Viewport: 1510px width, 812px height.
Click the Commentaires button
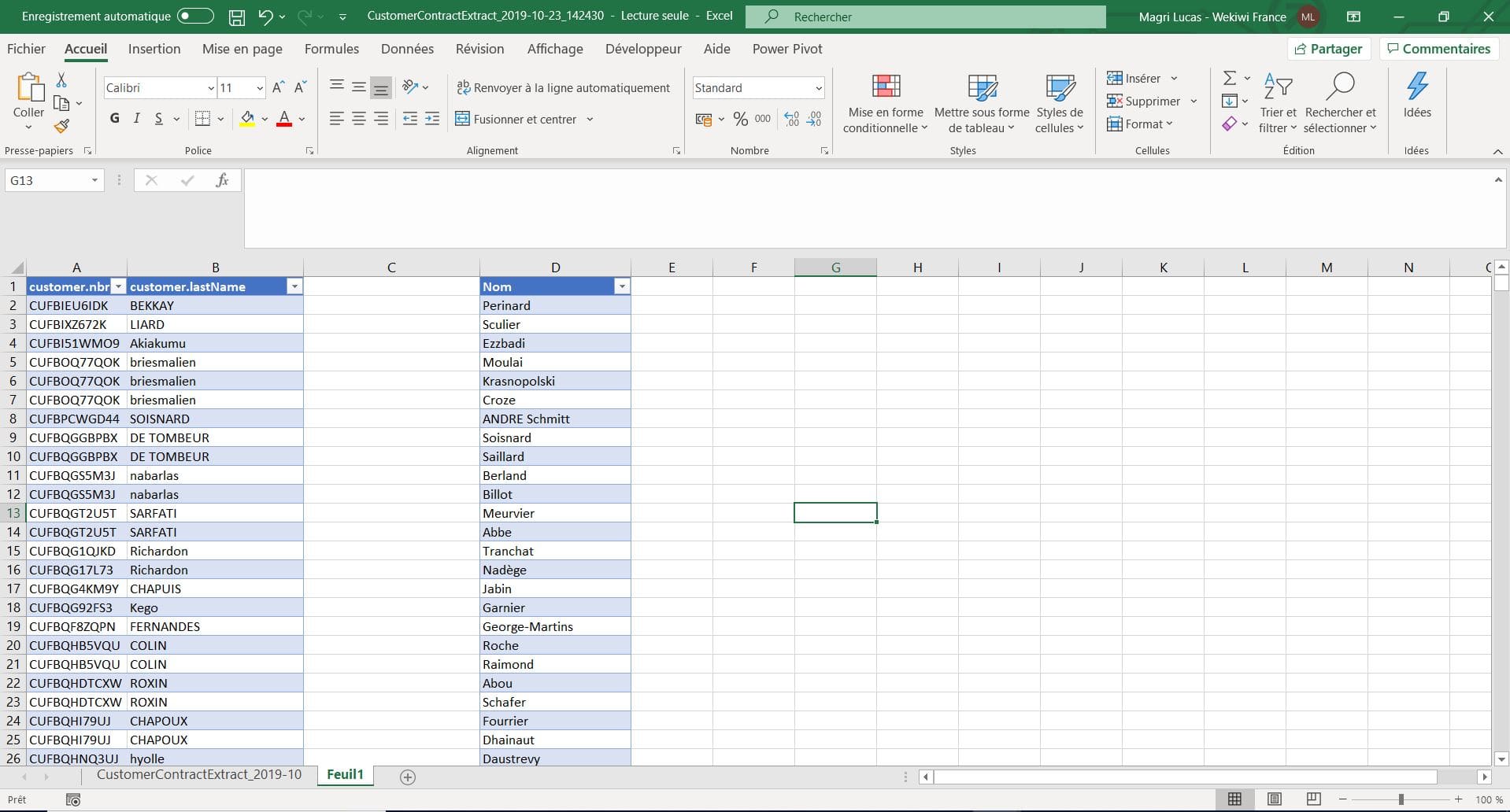point(1438,49)
